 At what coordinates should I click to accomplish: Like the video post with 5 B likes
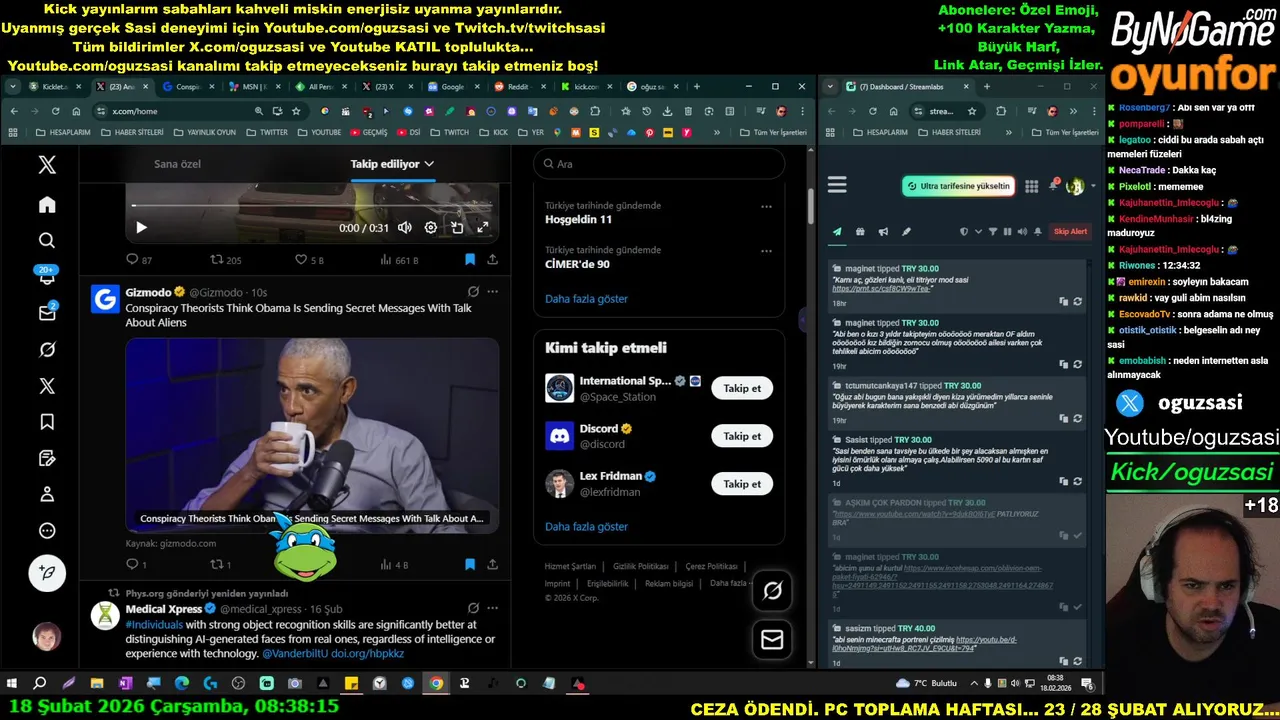[309, 260]
